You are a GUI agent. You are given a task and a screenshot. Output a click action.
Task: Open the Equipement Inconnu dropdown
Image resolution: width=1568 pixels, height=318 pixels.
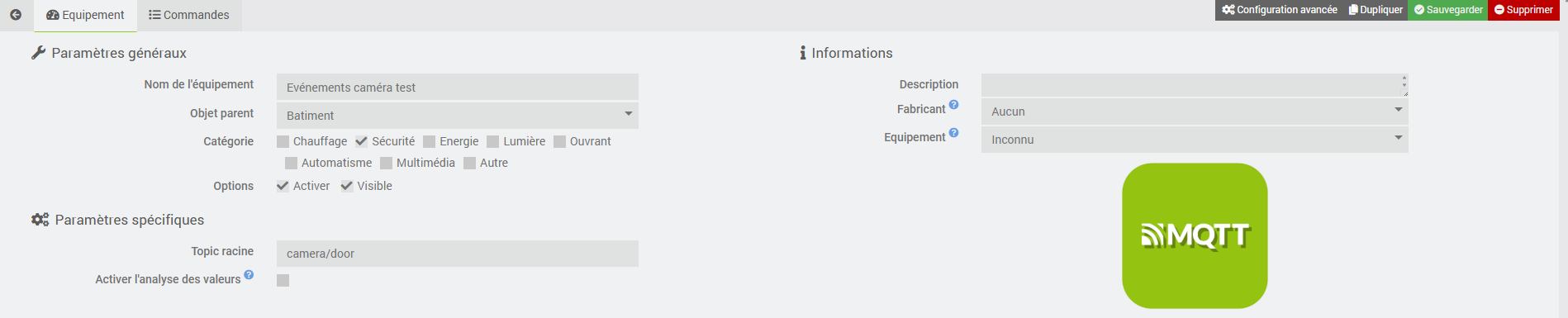tap(1195, 140)
